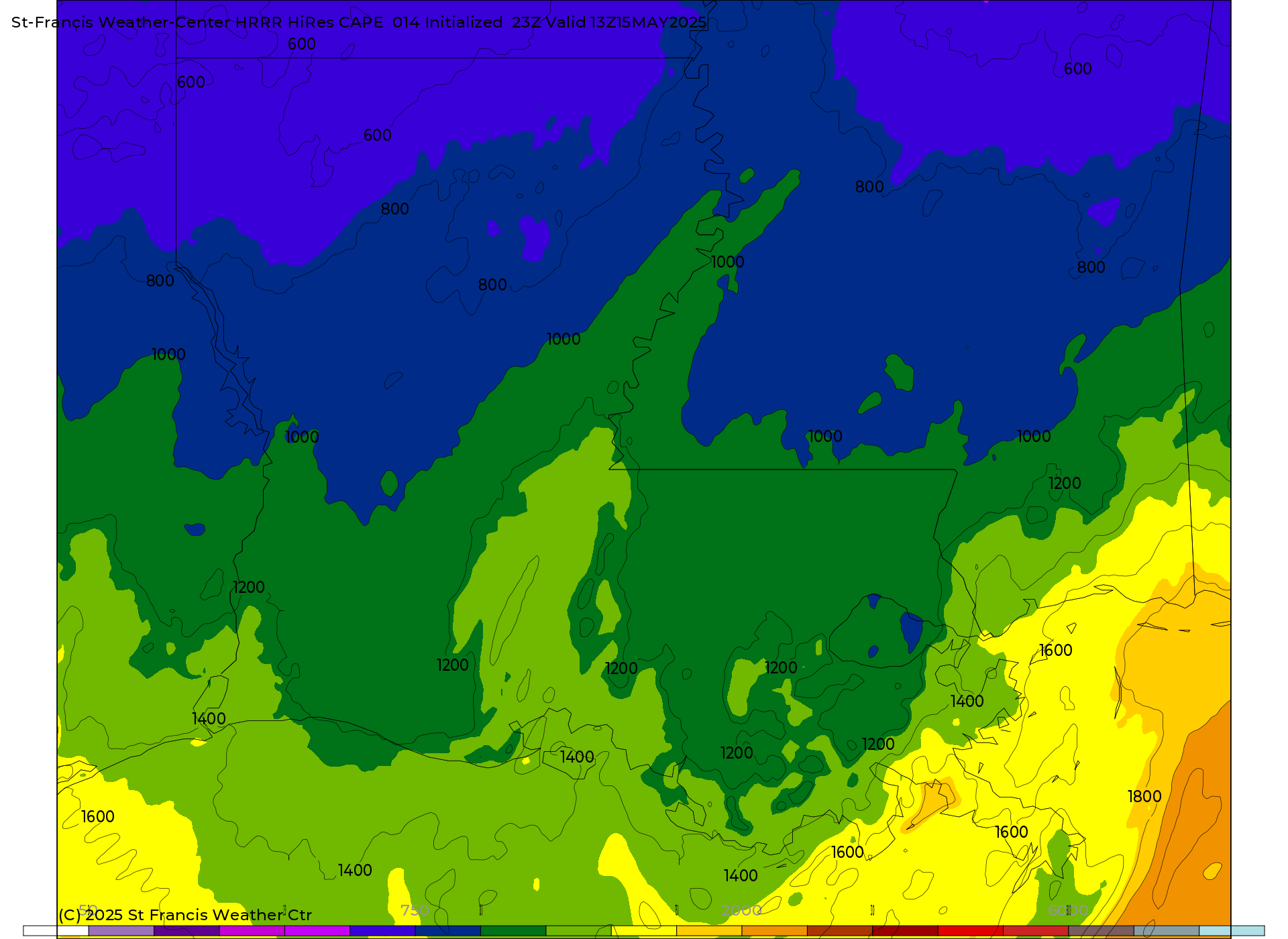
Task: Click the '6000' legend value label
Action: pyautogui.click(x=1068, y=910)
